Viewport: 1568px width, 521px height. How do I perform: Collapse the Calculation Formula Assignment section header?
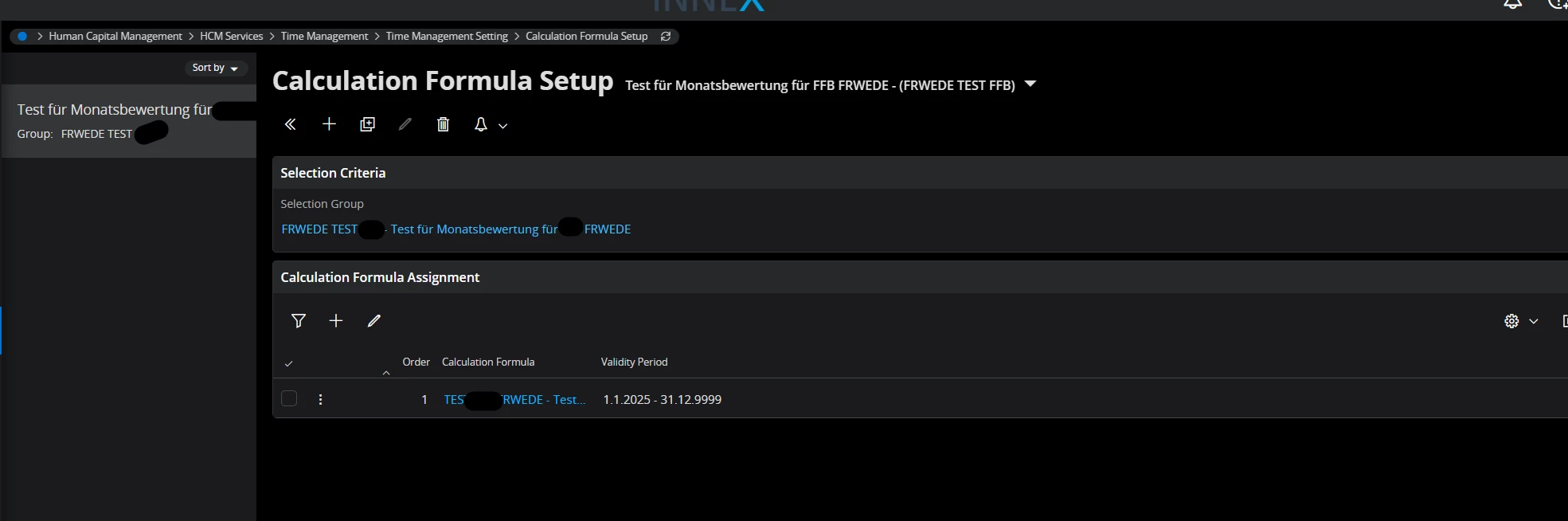click(920, 277)
